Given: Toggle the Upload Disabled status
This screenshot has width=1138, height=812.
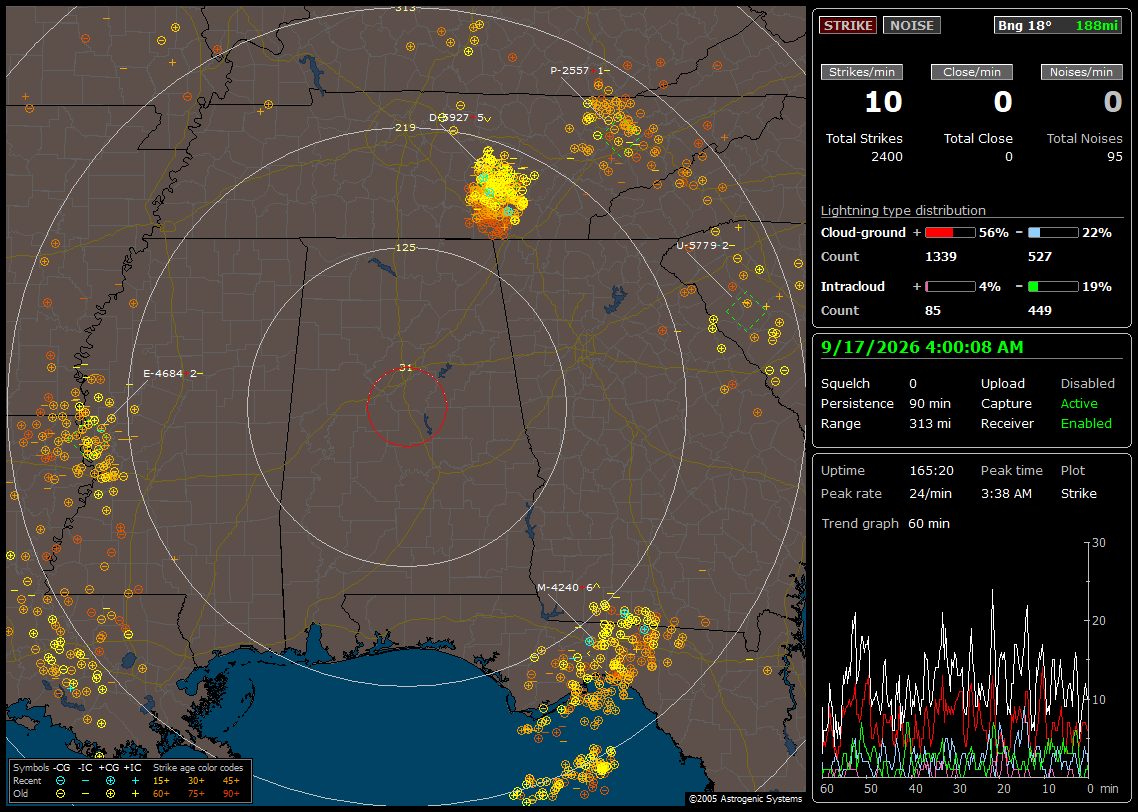Looking at the screenshot, I should tap(1087, 383).
